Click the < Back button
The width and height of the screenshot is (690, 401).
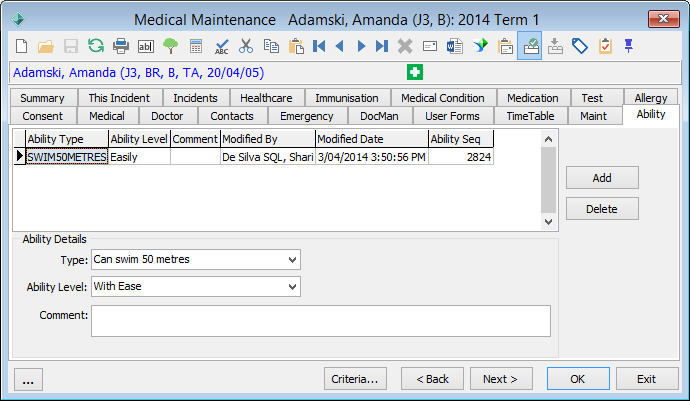tap(432, 379)
